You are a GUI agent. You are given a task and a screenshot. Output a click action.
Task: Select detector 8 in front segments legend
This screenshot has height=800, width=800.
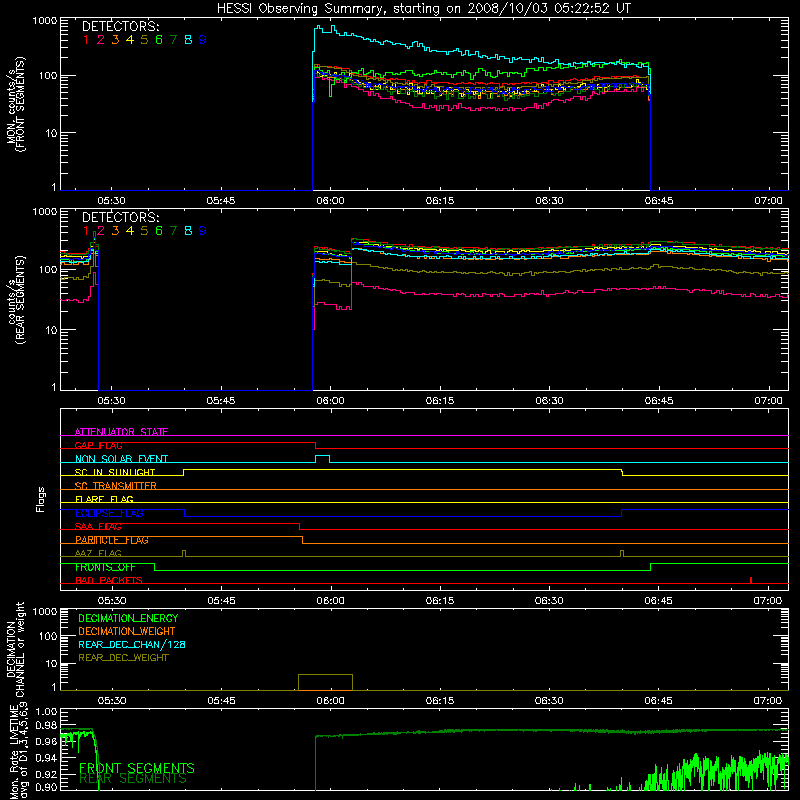(x=188, y=40)
